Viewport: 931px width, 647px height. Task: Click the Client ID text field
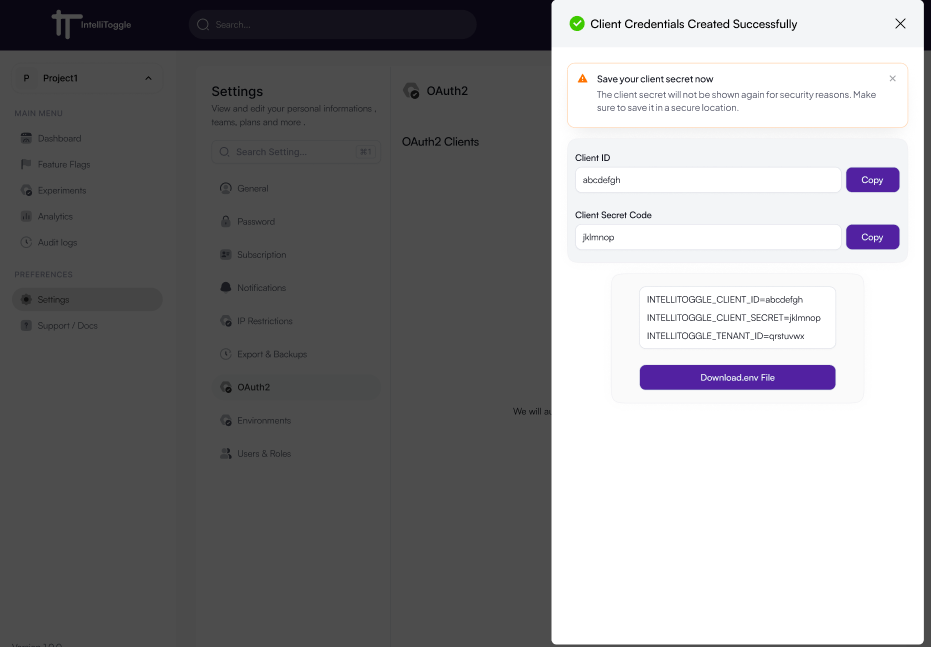707,180
